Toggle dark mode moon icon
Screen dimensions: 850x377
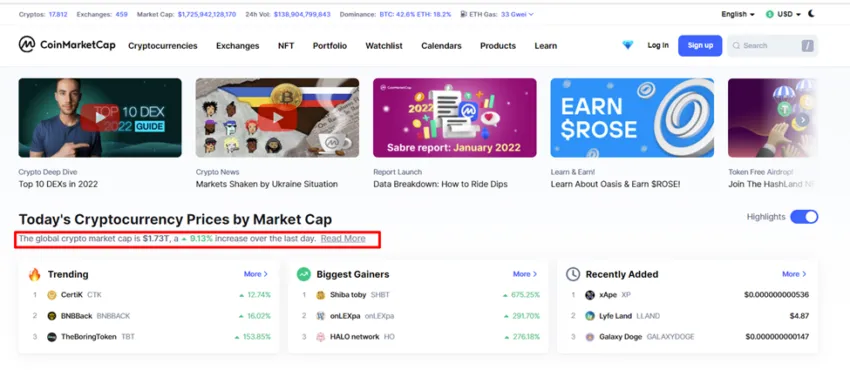pos(811,14)
